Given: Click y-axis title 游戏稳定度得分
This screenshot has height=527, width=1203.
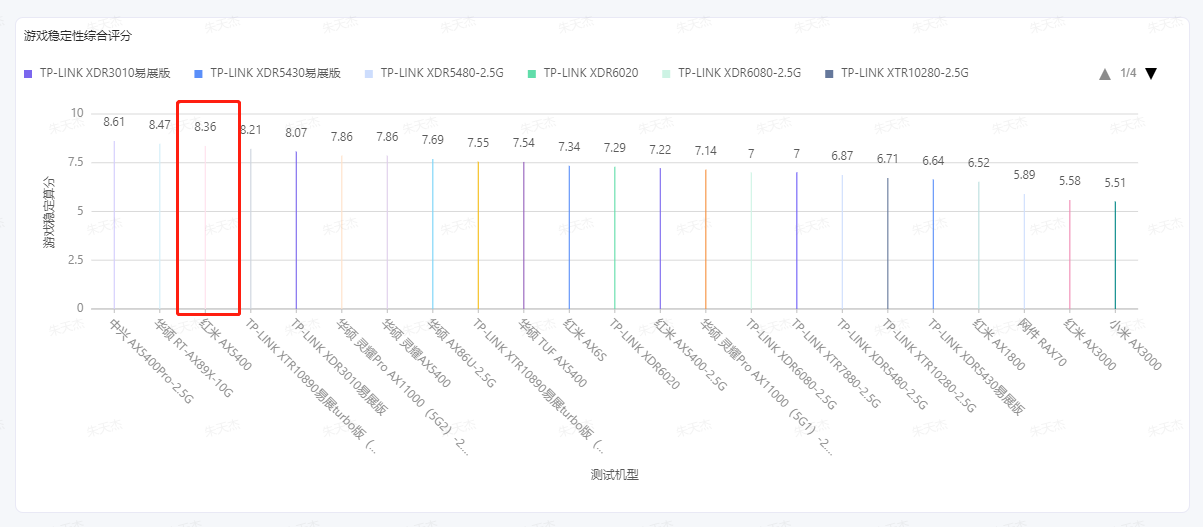Looking at the screenshot, I should tap(49, 211).
